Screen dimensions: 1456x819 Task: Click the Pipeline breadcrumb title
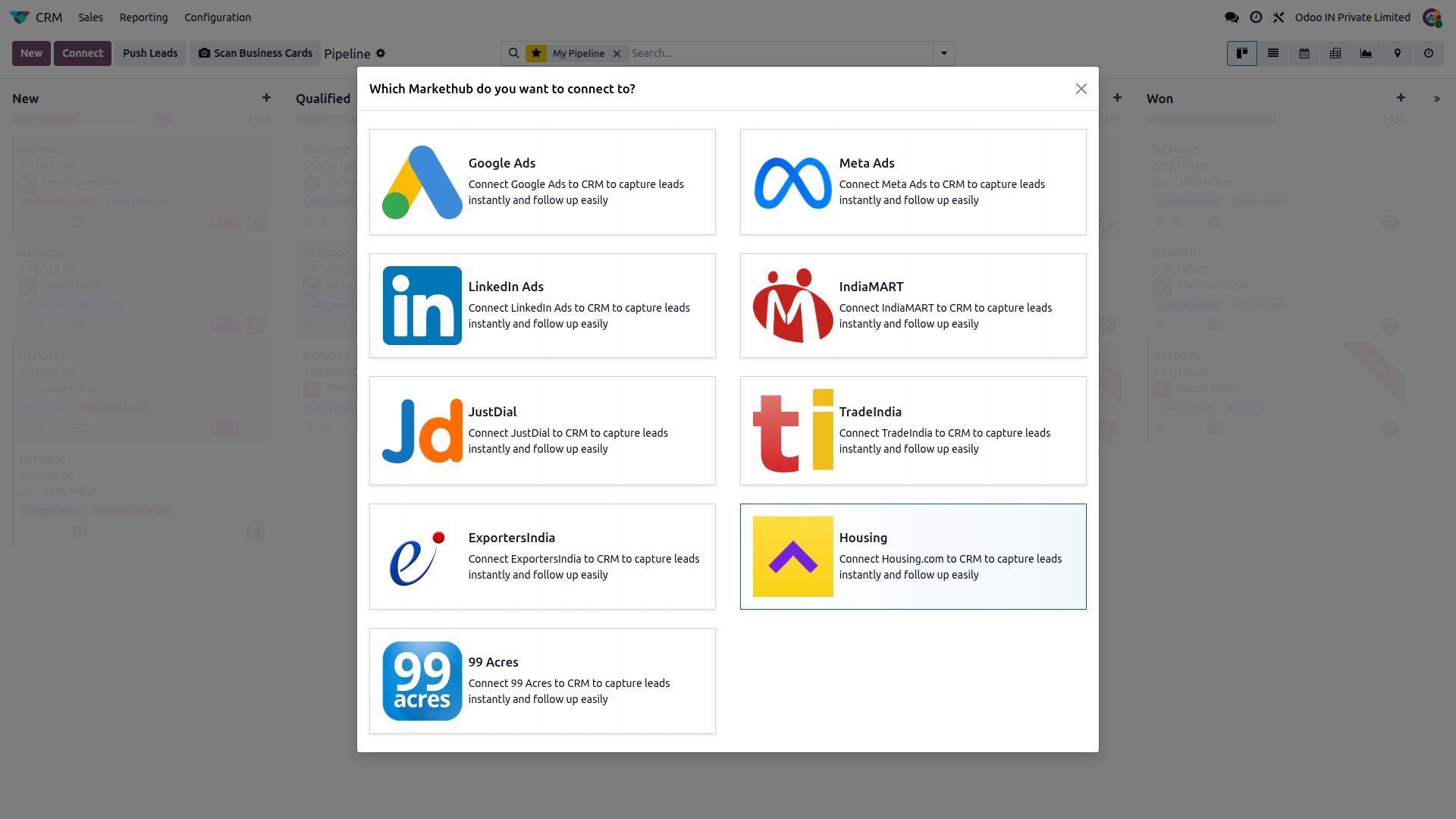point(347,54)
